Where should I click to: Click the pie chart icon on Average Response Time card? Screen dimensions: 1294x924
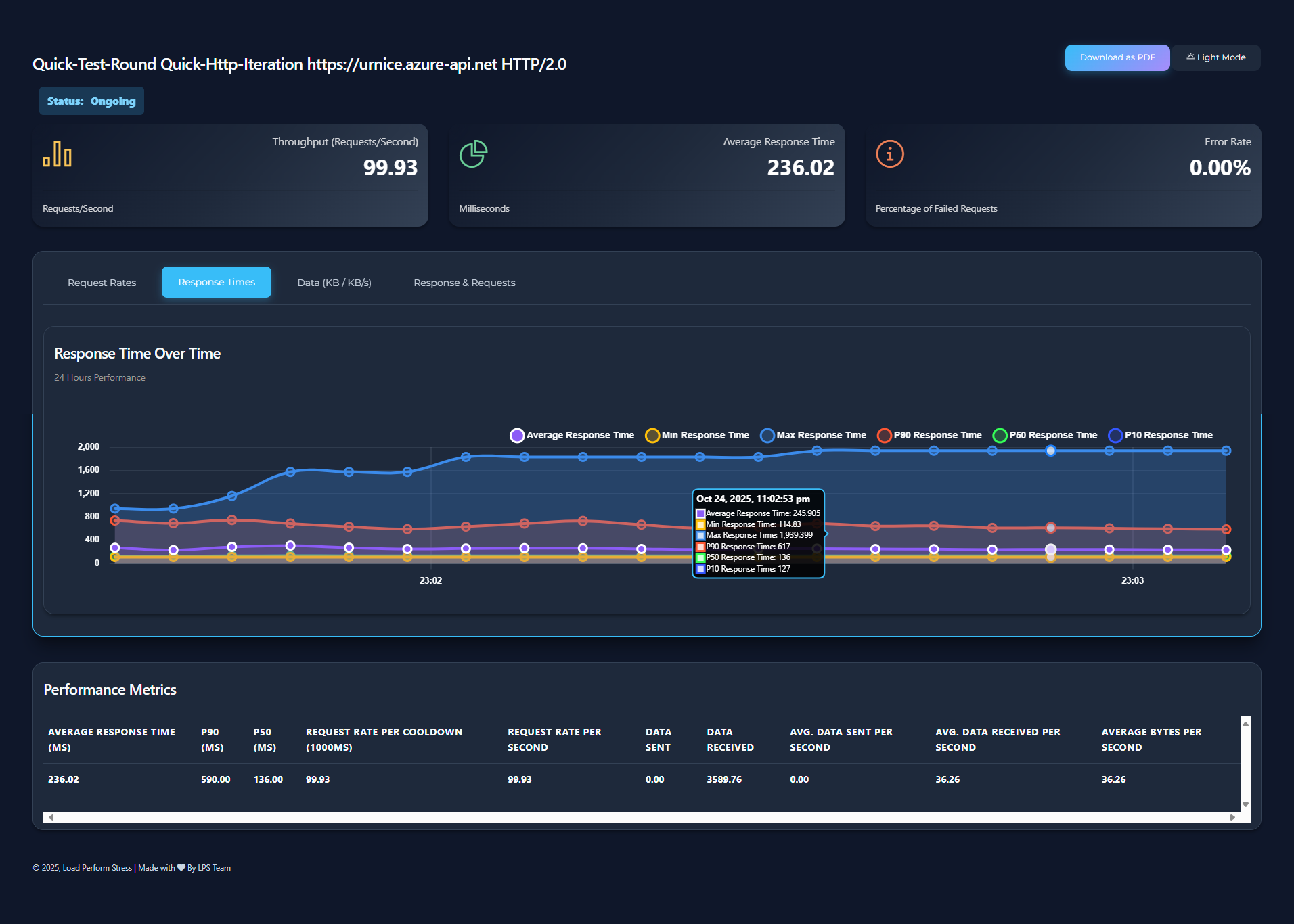pyautogui.click(x=474, y=154)
